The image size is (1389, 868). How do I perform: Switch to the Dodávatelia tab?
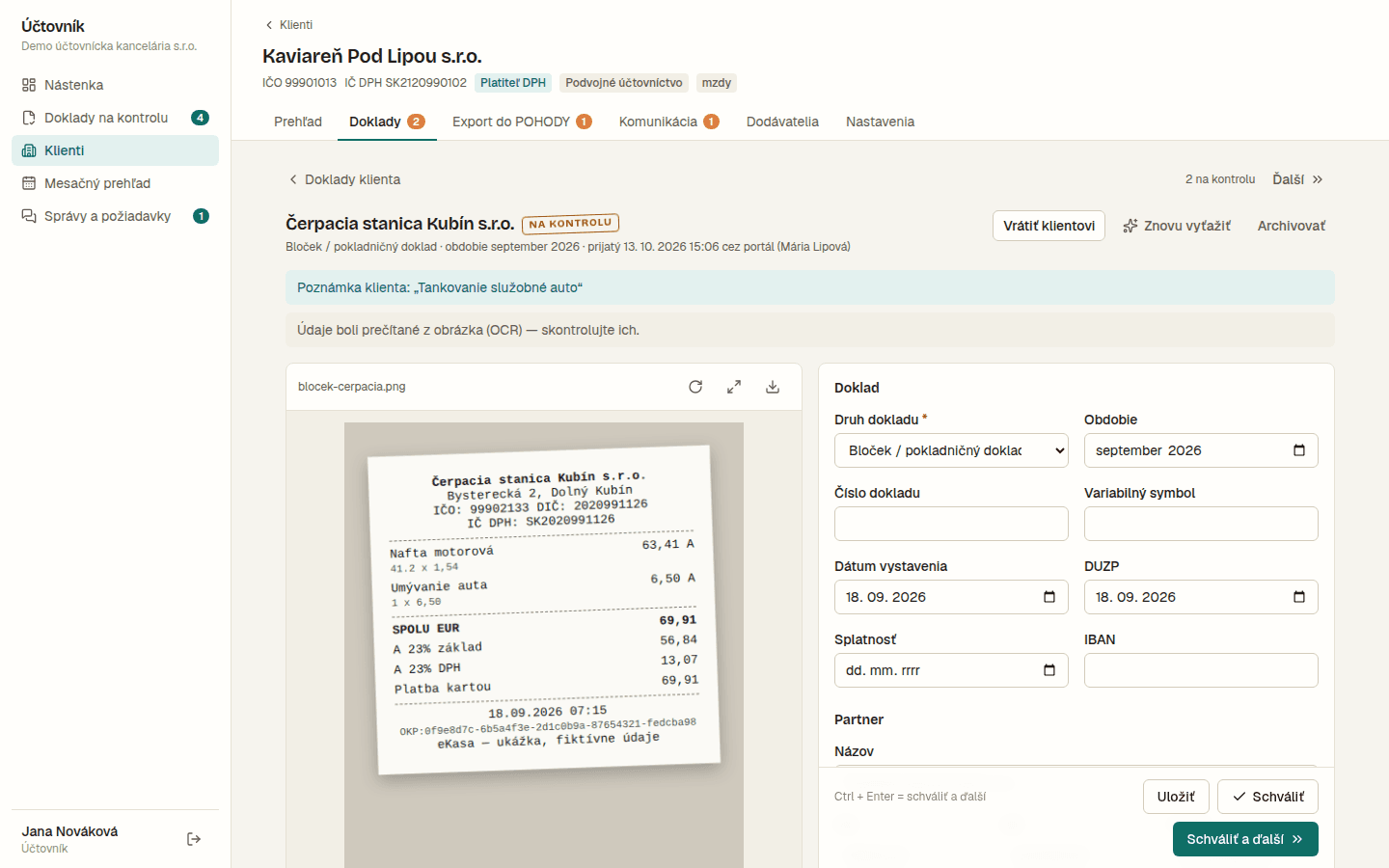782,122
